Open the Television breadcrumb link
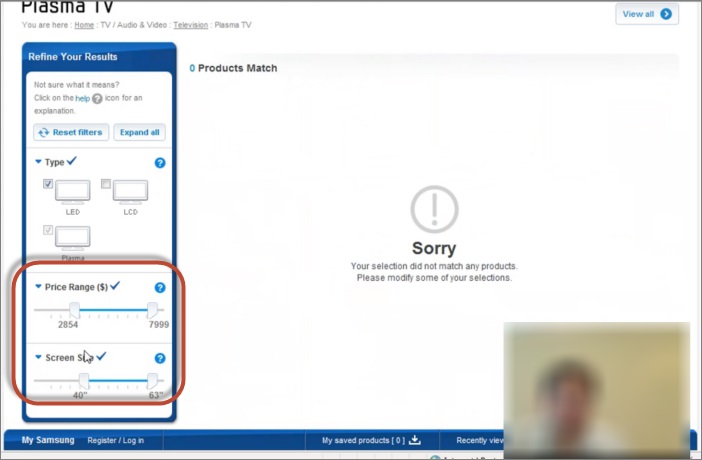 click(x=191, y=25)
